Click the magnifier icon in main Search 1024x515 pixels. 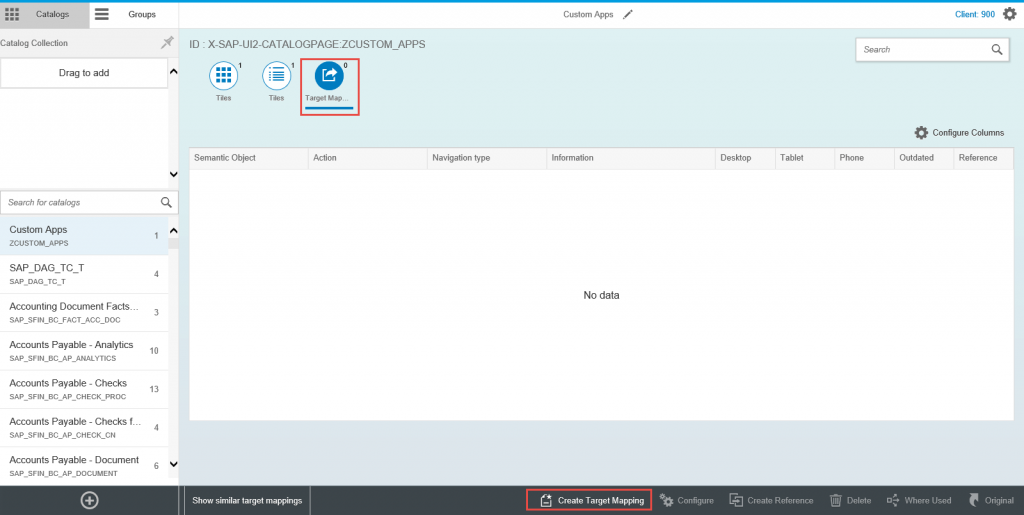[x=997, y=50]
